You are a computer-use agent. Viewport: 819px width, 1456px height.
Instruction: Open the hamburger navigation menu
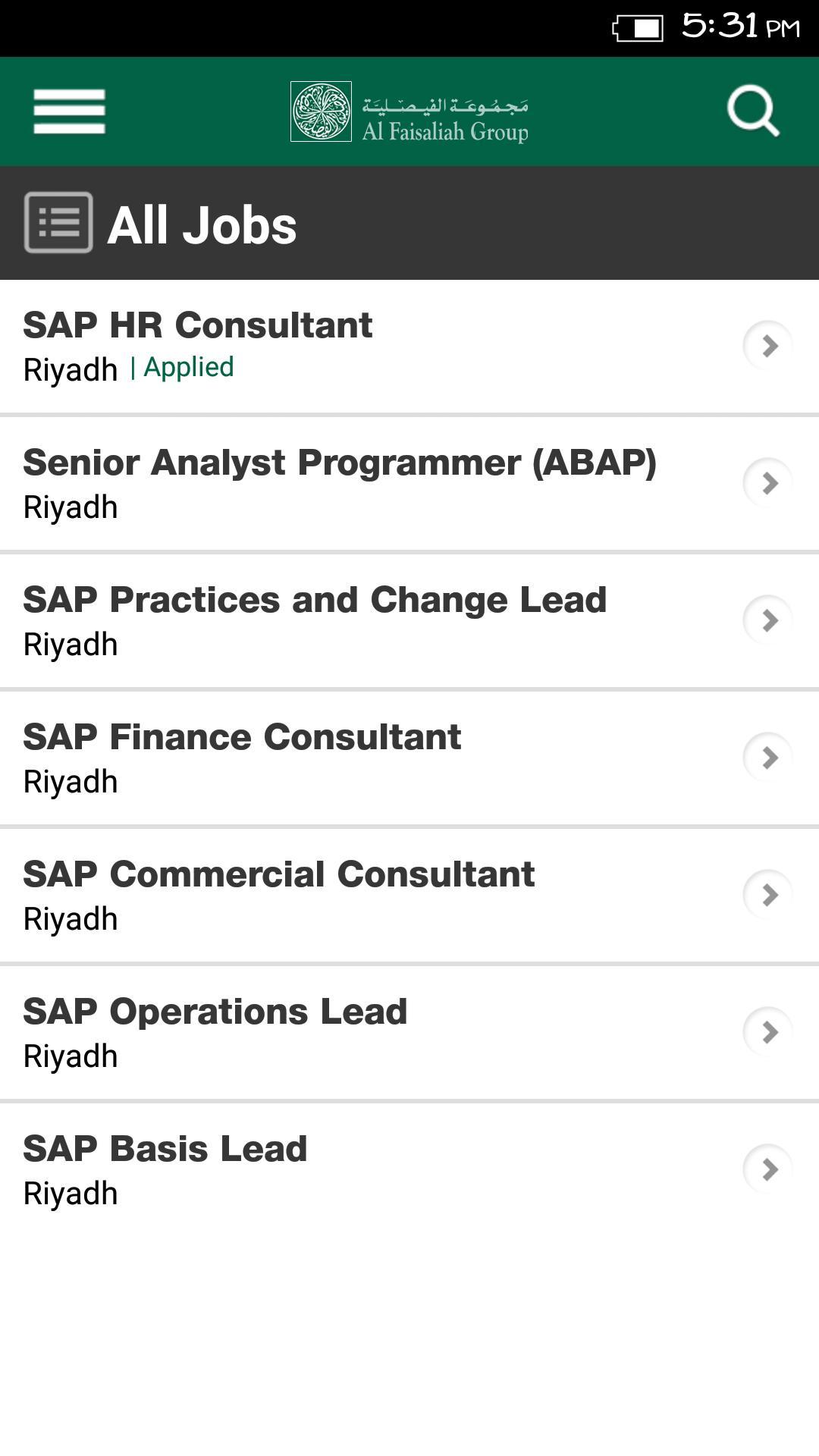[69, 111]
